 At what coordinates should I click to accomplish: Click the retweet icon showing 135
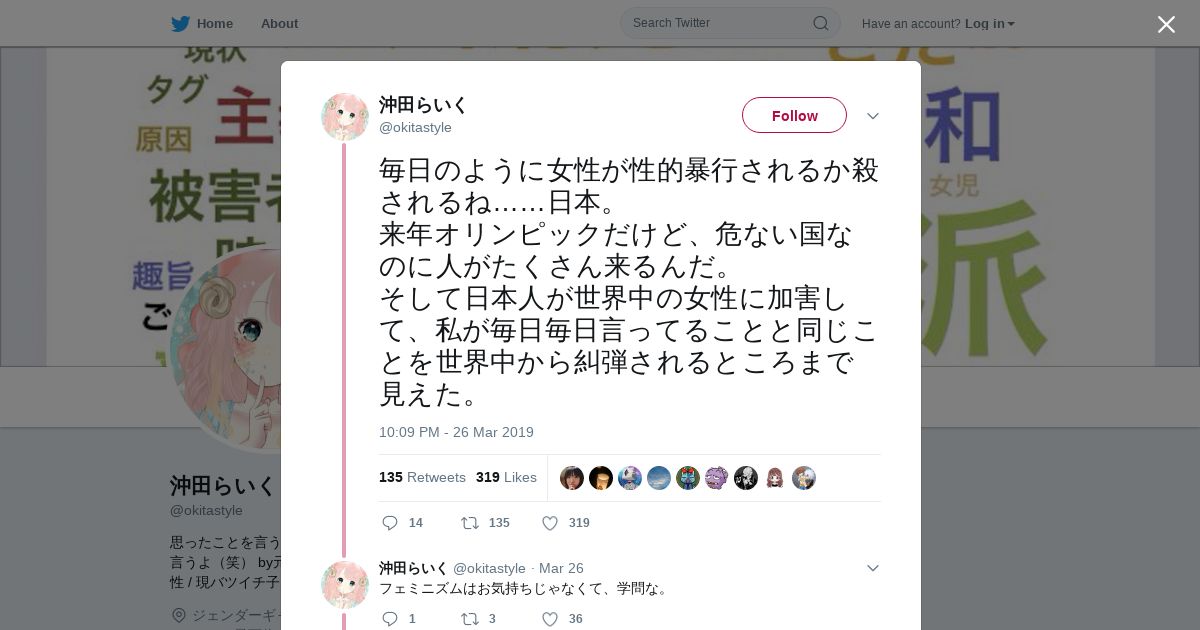pyautogui.click(x=469, y=523)
